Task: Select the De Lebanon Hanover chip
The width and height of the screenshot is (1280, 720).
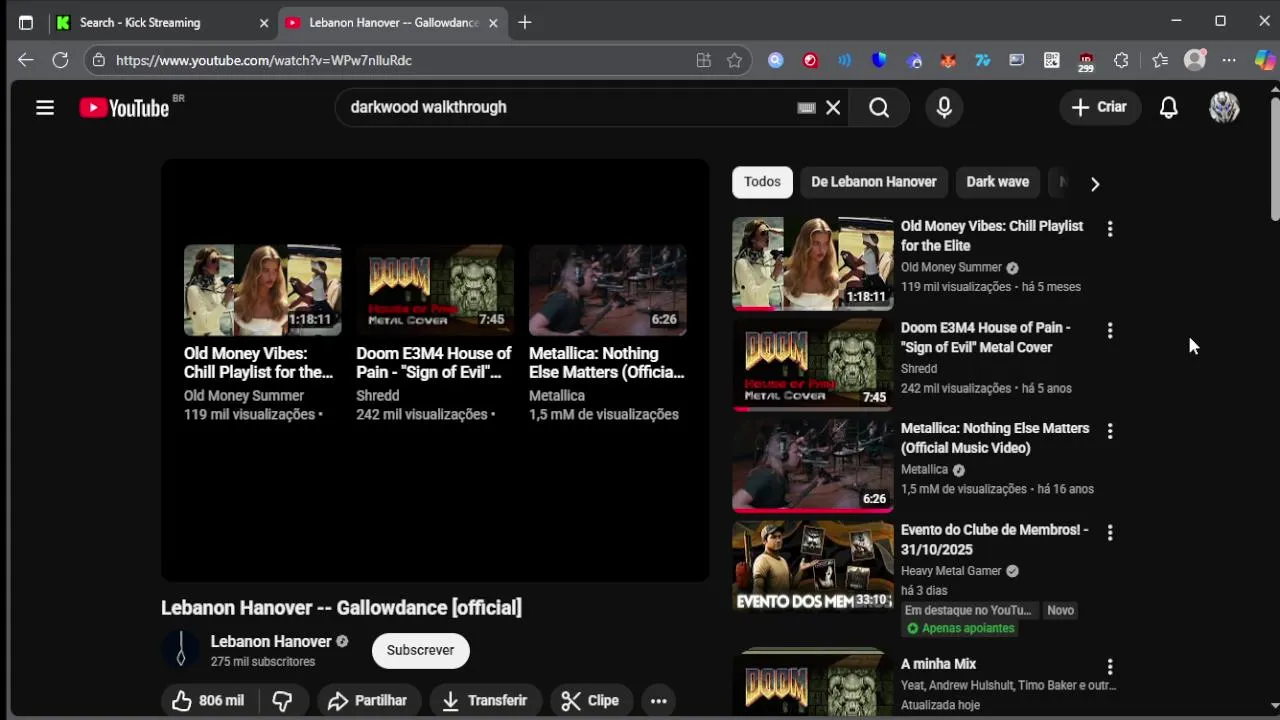Action: coord(874,182)
